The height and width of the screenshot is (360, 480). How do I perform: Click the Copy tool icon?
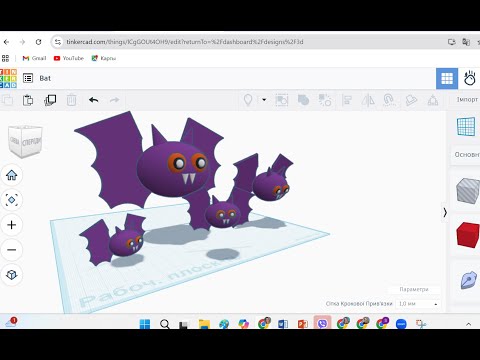tap(7, 100)
